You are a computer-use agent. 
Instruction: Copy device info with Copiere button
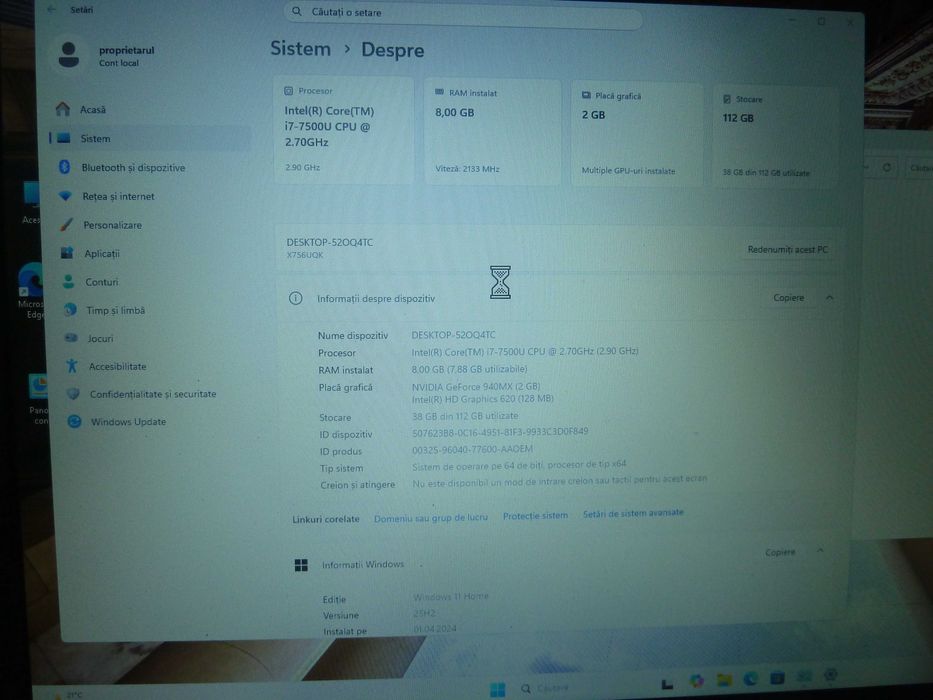coord(788,297)
